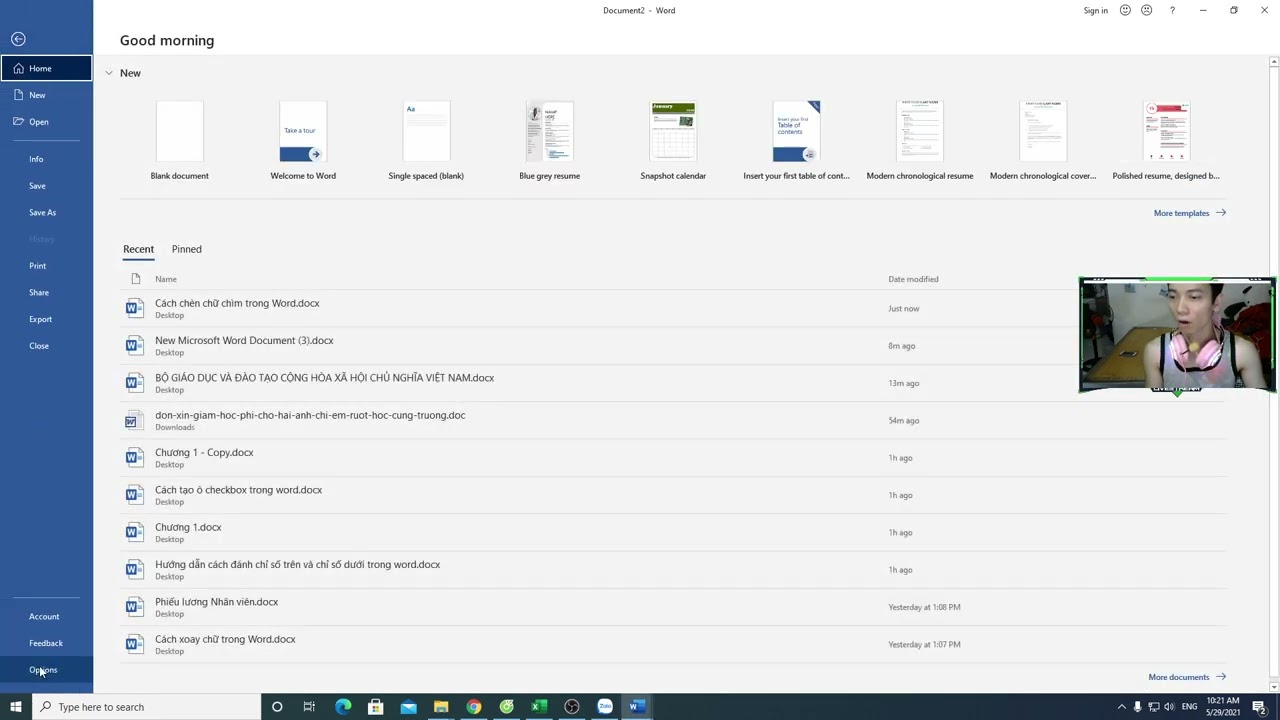Choose Close in the sidebar
Screen dimensions: 1280x720
[46, 346]
